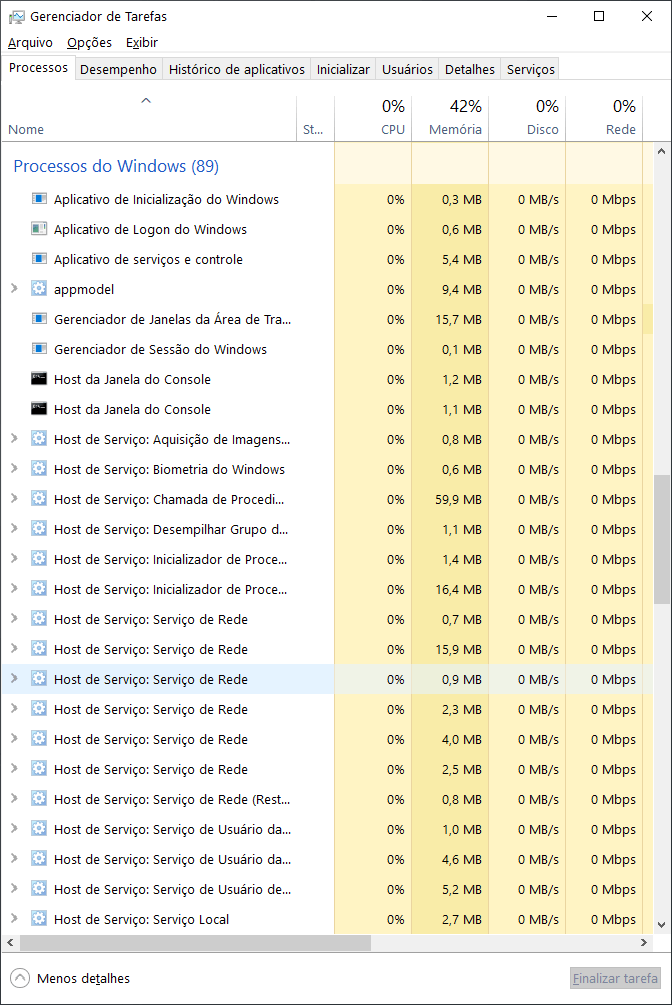The image size is (672, 1005).
Task: Click gear icon of Host de Serviço: Serviço Local
Action: tap(39, 918)
